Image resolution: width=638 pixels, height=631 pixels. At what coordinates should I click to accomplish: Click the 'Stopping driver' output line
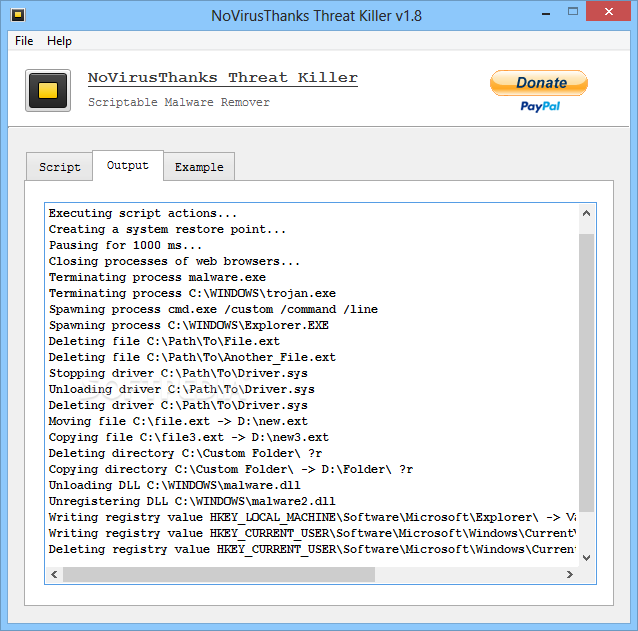178,373
